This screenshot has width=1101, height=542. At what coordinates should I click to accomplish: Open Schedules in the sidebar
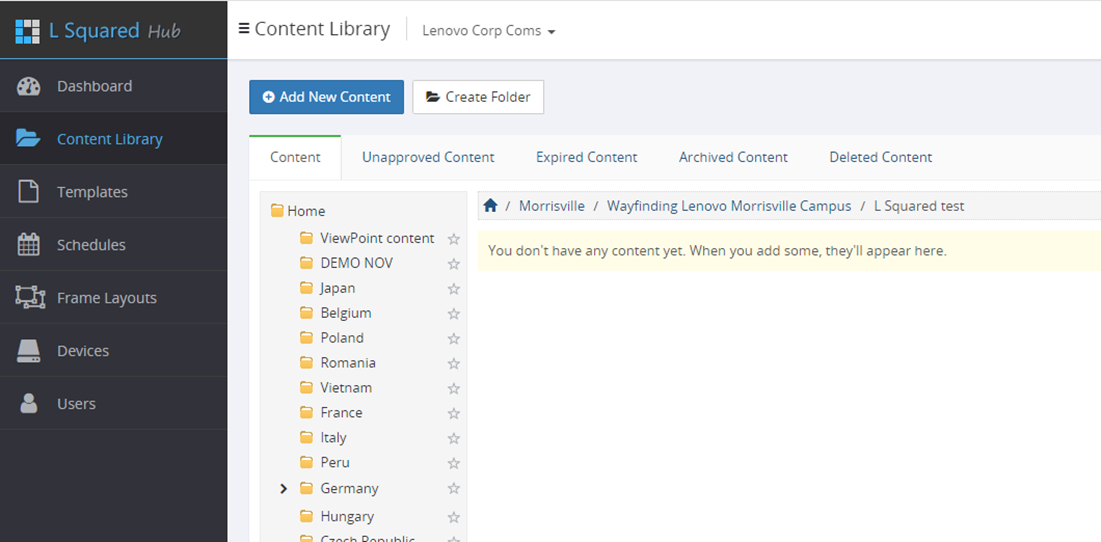click(113, 244)
